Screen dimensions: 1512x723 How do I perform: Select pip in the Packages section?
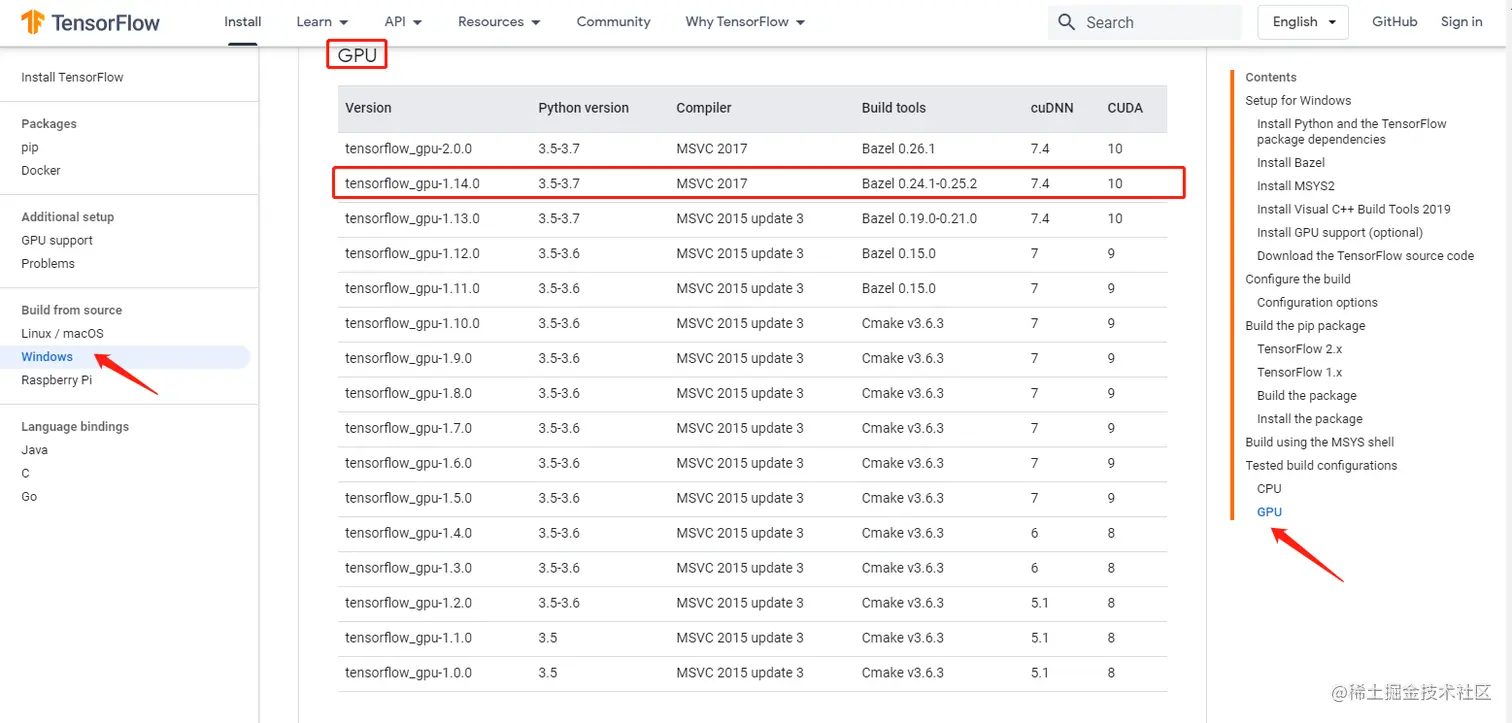coord(30,147)
